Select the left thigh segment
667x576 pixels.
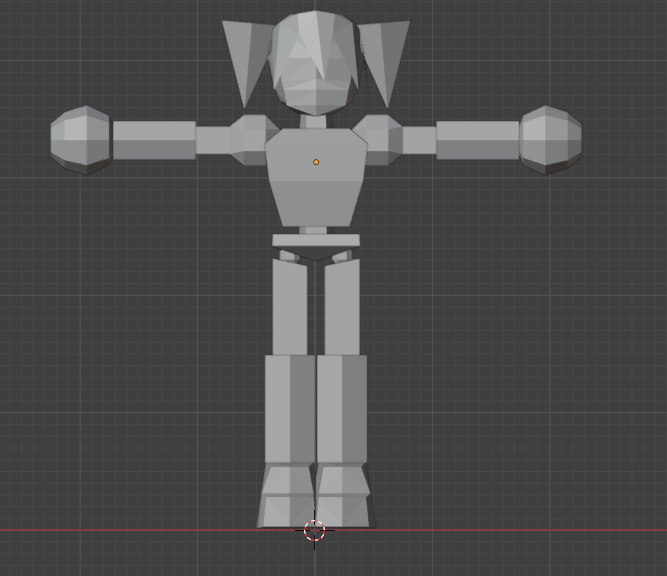pyautogui.click(x=290, y=305)
